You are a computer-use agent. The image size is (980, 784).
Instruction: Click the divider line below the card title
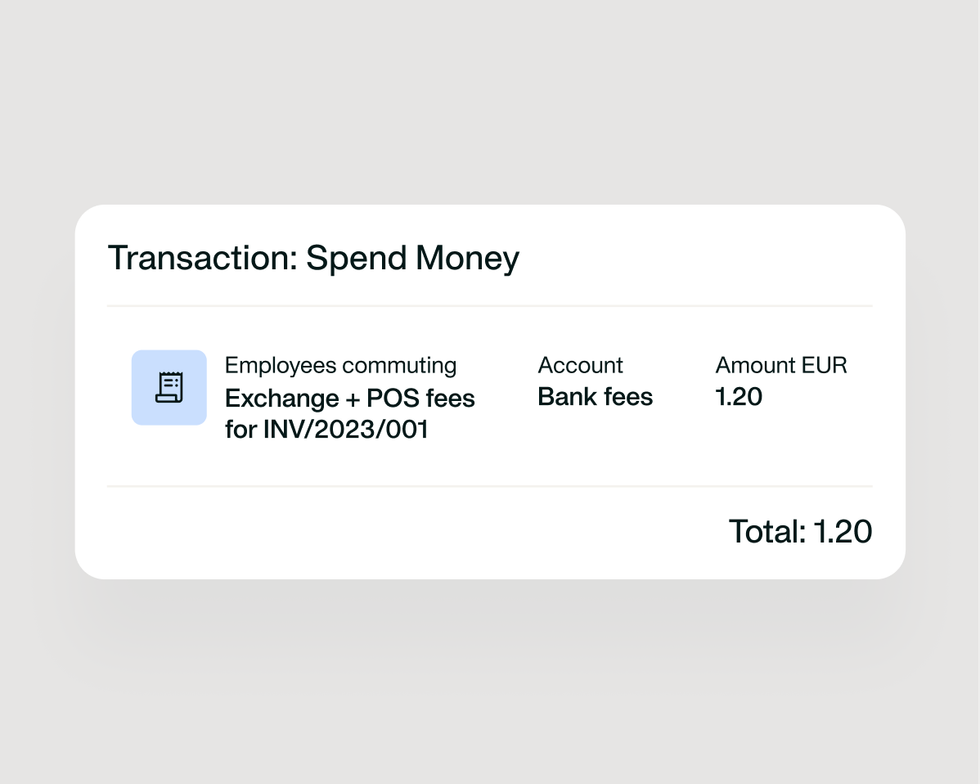[490, 306]
